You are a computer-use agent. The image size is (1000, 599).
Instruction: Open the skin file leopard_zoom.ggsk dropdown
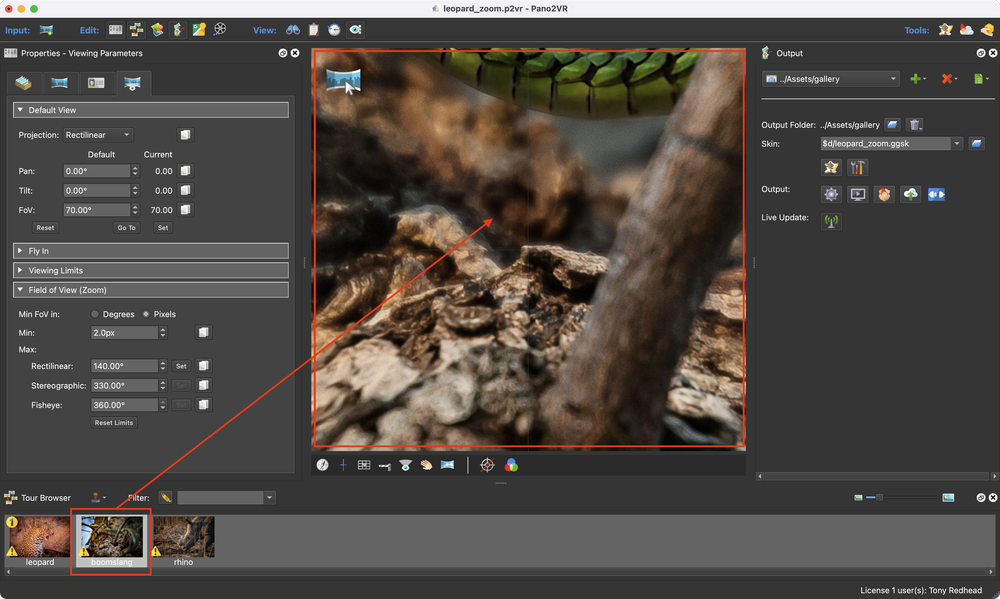coord(957,144)
